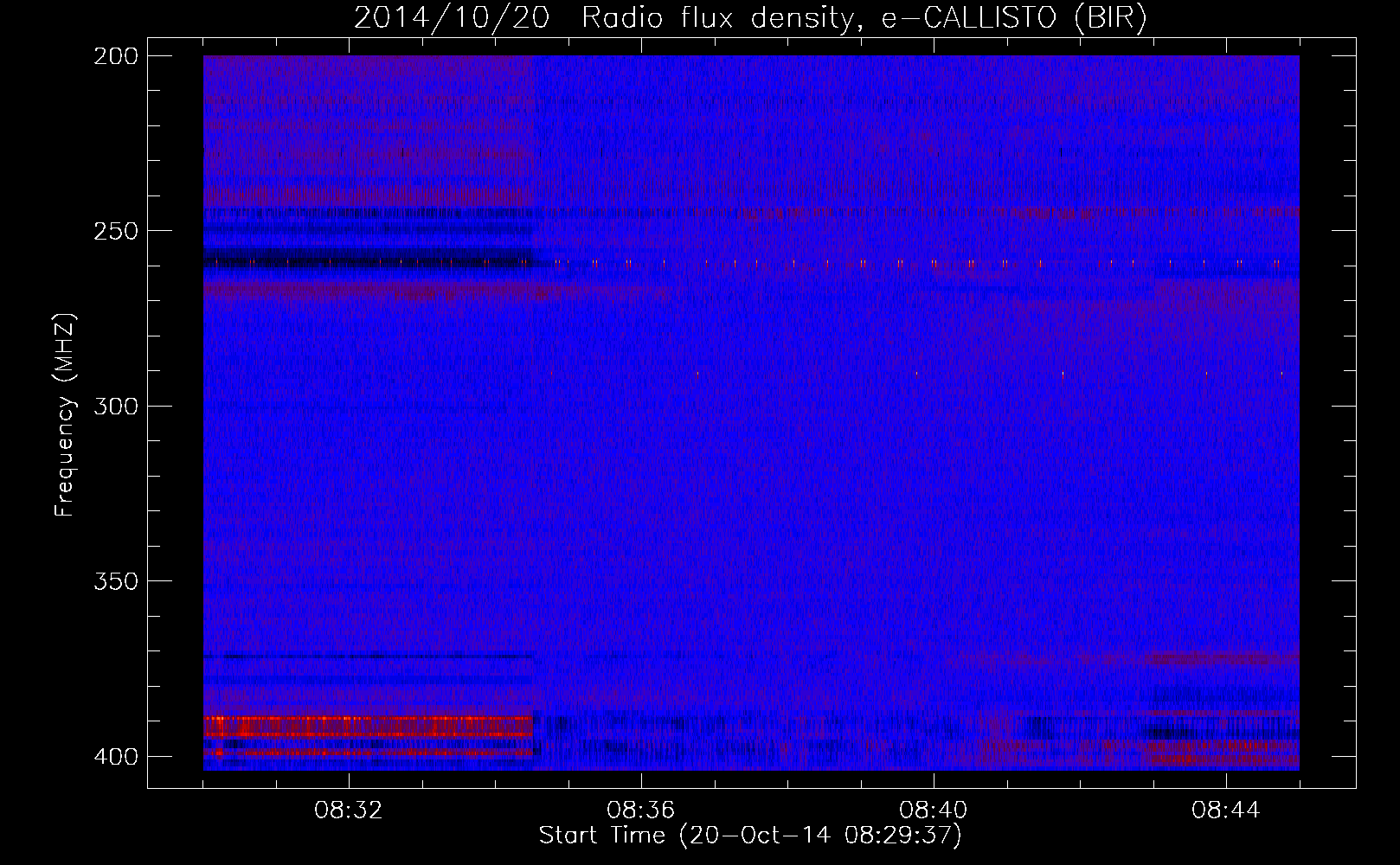The width and height of the screenshot is (1400, 865).
Task: Click the plot title '2014/10/20 Radio flux density, e-CALLISTO (BIR)'
Action: pos(750,18)
